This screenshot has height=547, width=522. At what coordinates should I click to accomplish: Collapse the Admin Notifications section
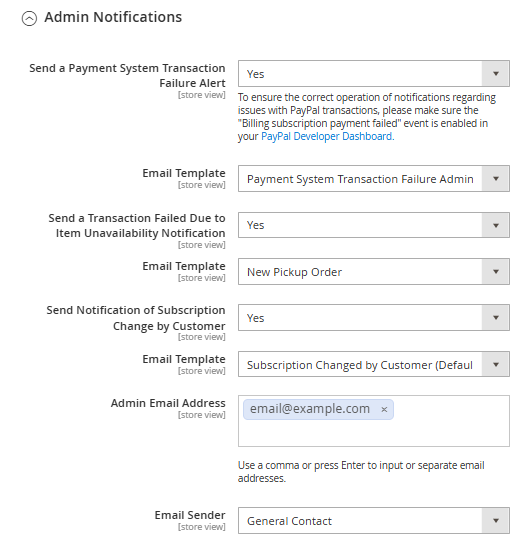point(29,18)
